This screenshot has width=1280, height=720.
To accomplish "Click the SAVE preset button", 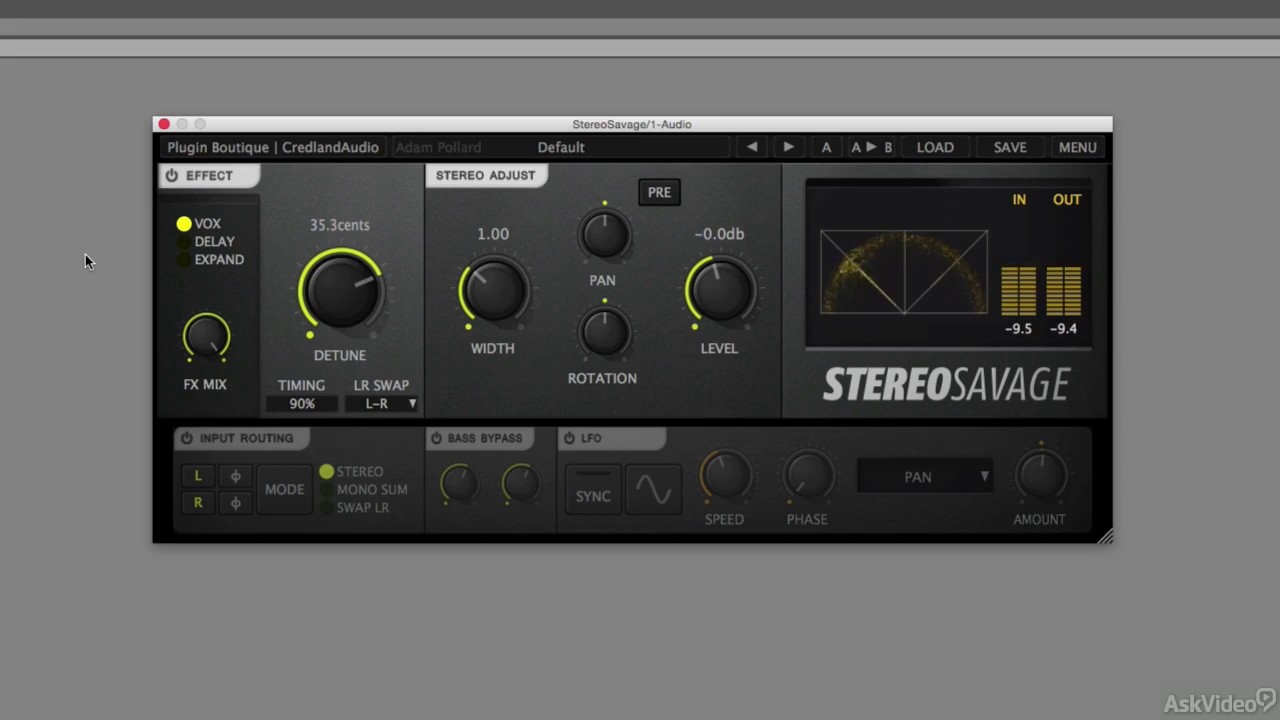I will [x=1010, y=147].
